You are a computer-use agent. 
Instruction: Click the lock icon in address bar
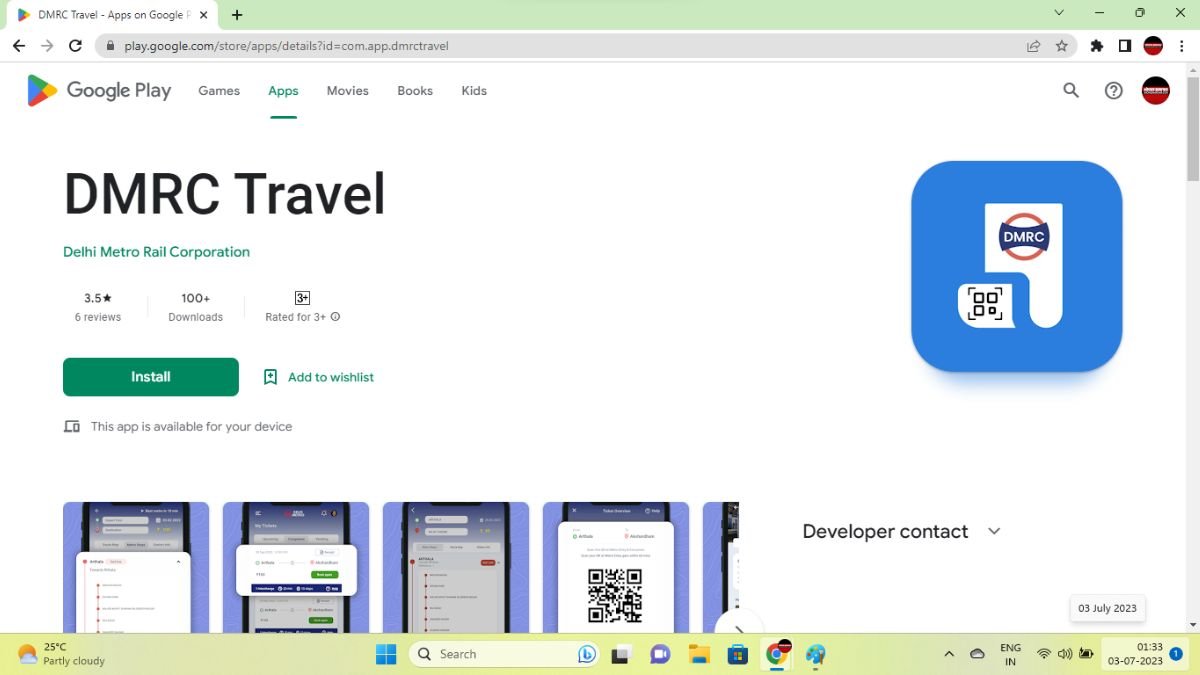pos(111,46)
